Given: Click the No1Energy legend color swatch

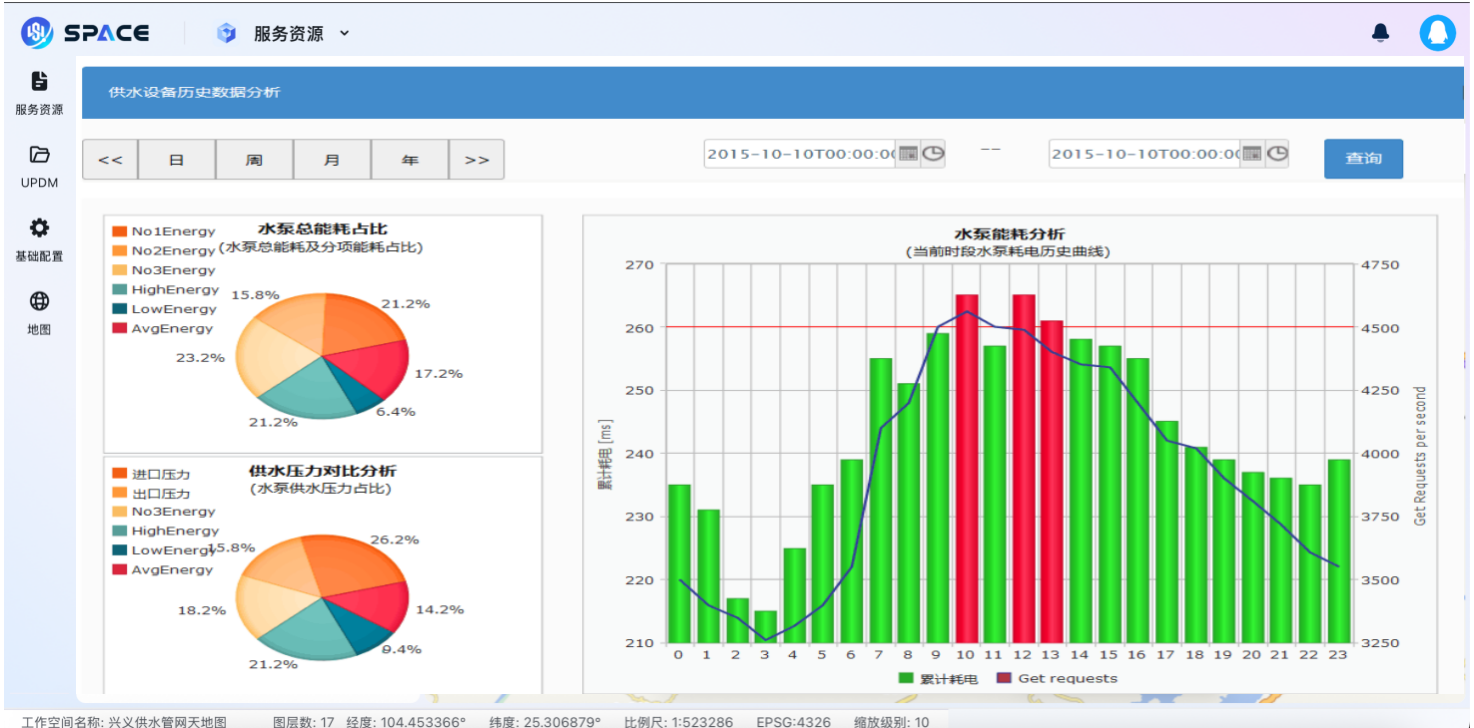Looking at the screenshot, I should pos(120,232).
